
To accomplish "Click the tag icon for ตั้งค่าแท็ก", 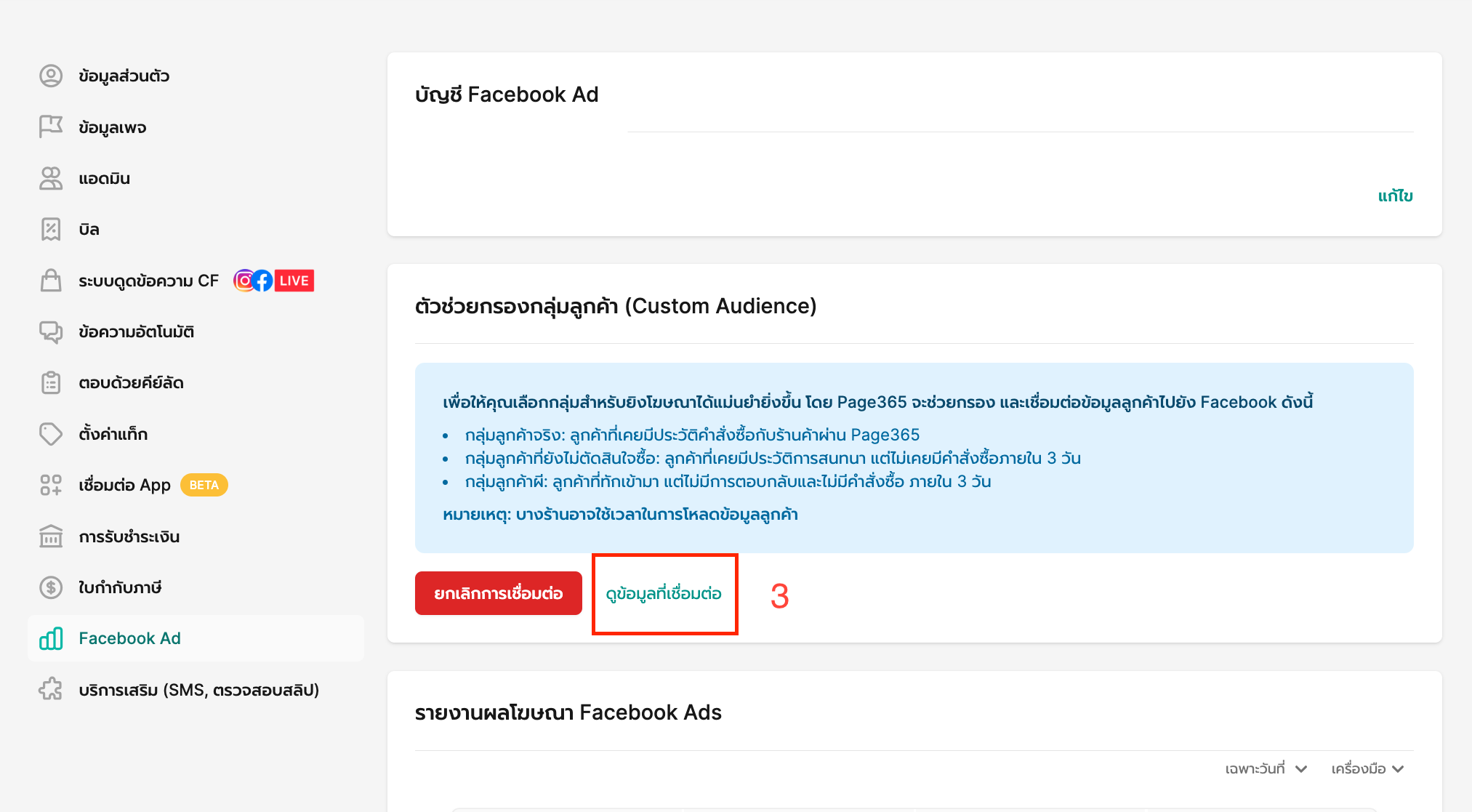I will coord(51,434).
